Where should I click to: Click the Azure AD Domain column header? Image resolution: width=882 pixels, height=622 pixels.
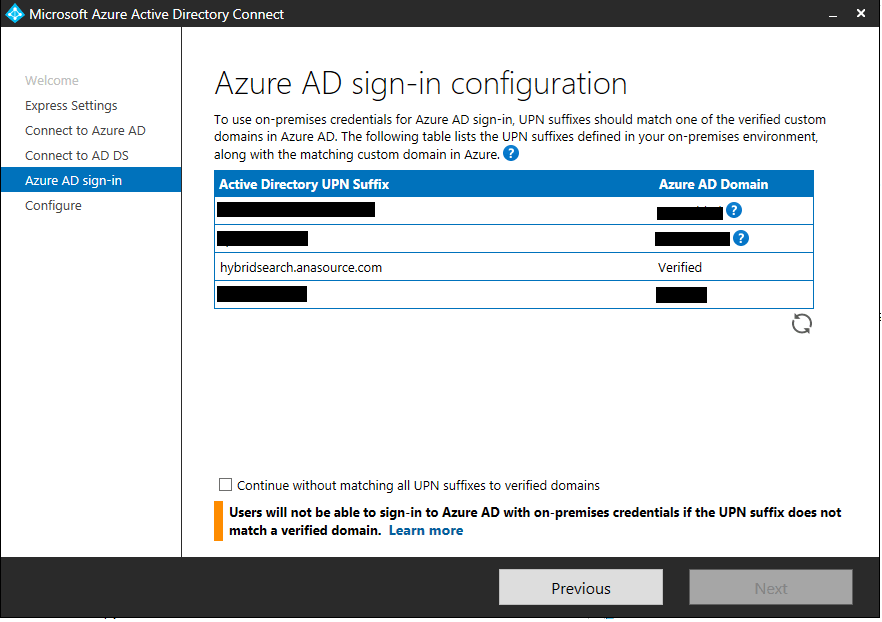(x=713, y=184)
